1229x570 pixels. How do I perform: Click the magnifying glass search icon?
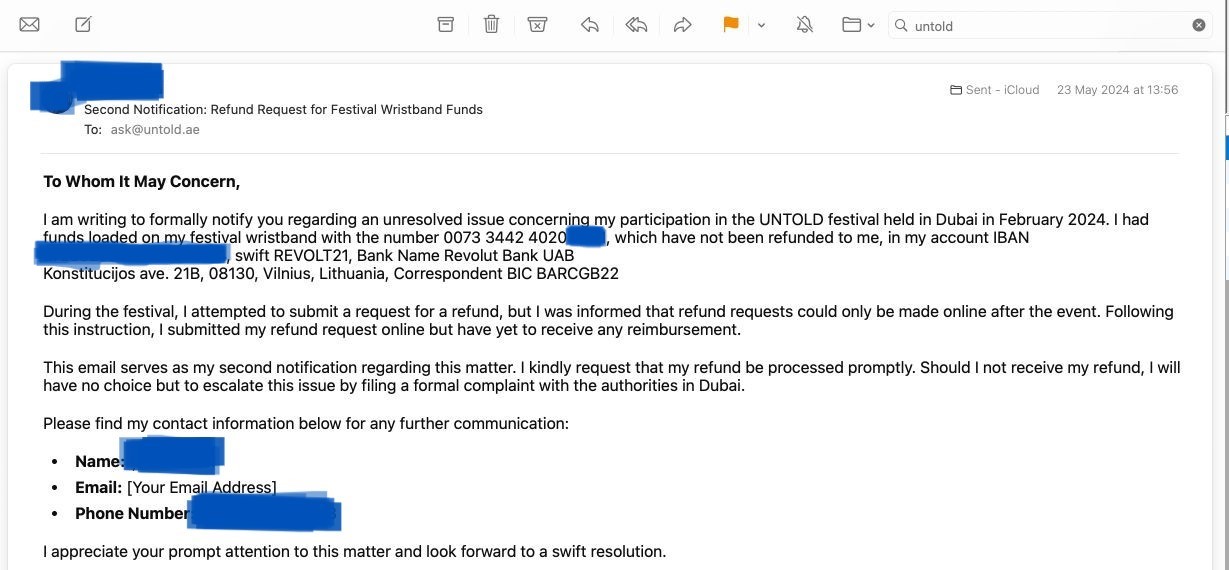[x=901, y=25]
